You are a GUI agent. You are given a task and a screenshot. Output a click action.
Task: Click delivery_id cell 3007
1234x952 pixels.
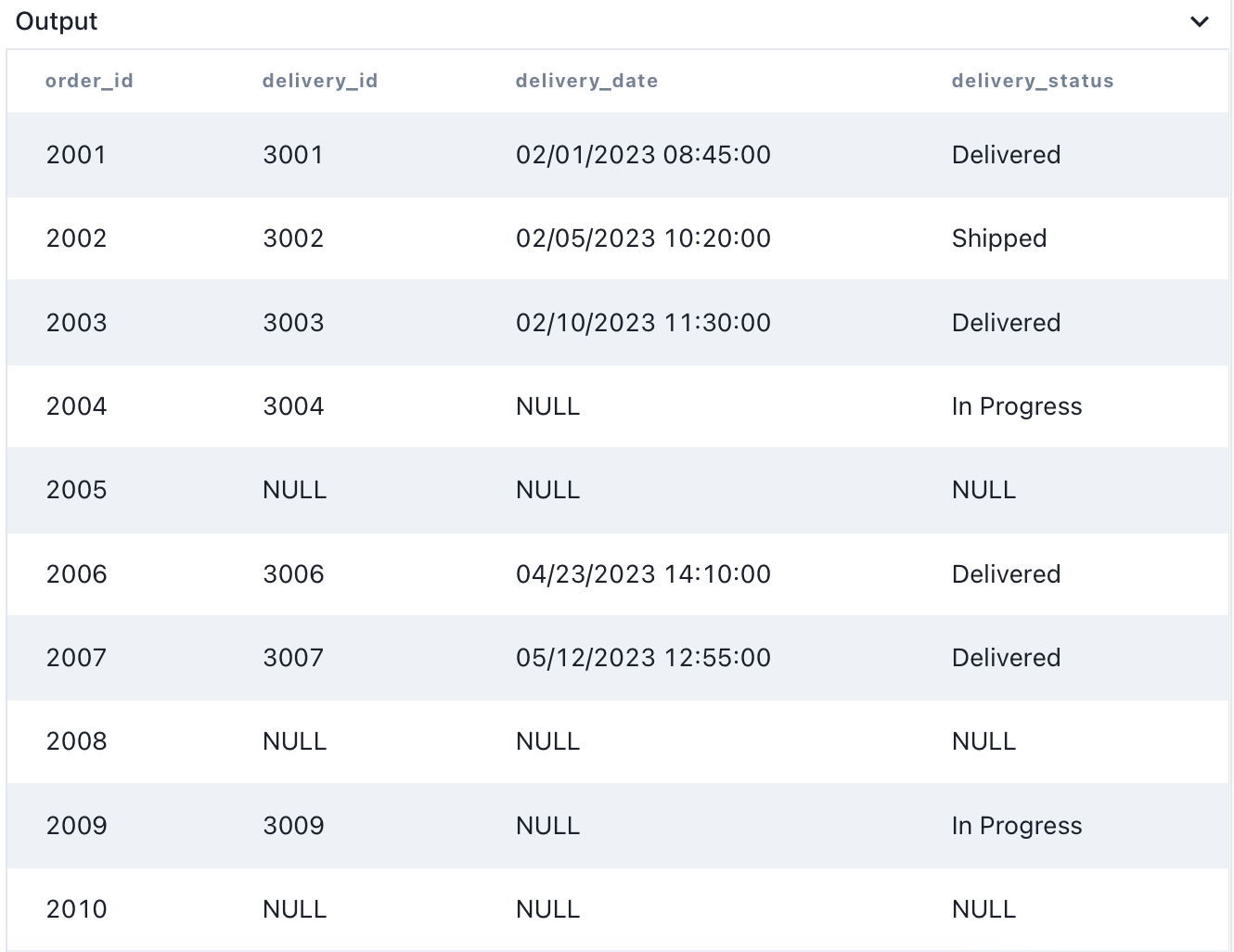pos(293,658)
